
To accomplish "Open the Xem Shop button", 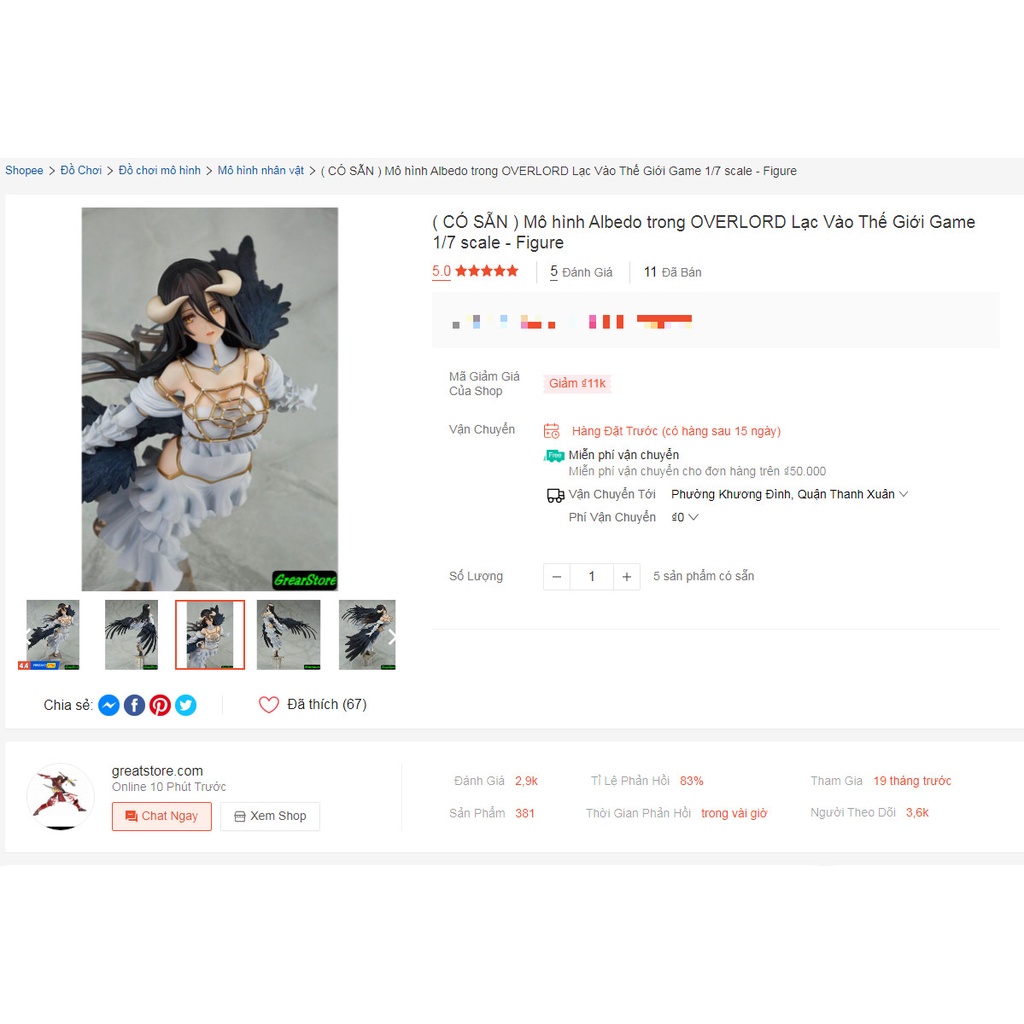I will [270, 816].
